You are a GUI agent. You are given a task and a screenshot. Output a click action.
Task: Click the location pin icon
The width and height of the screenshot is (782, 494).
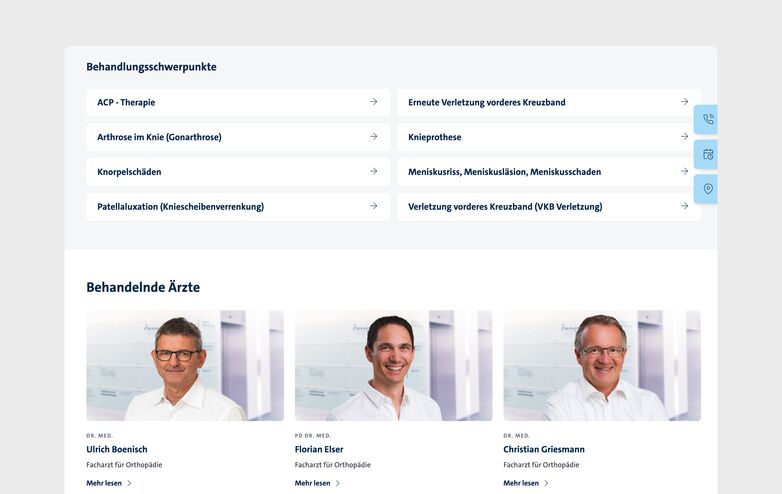(708, 189)
